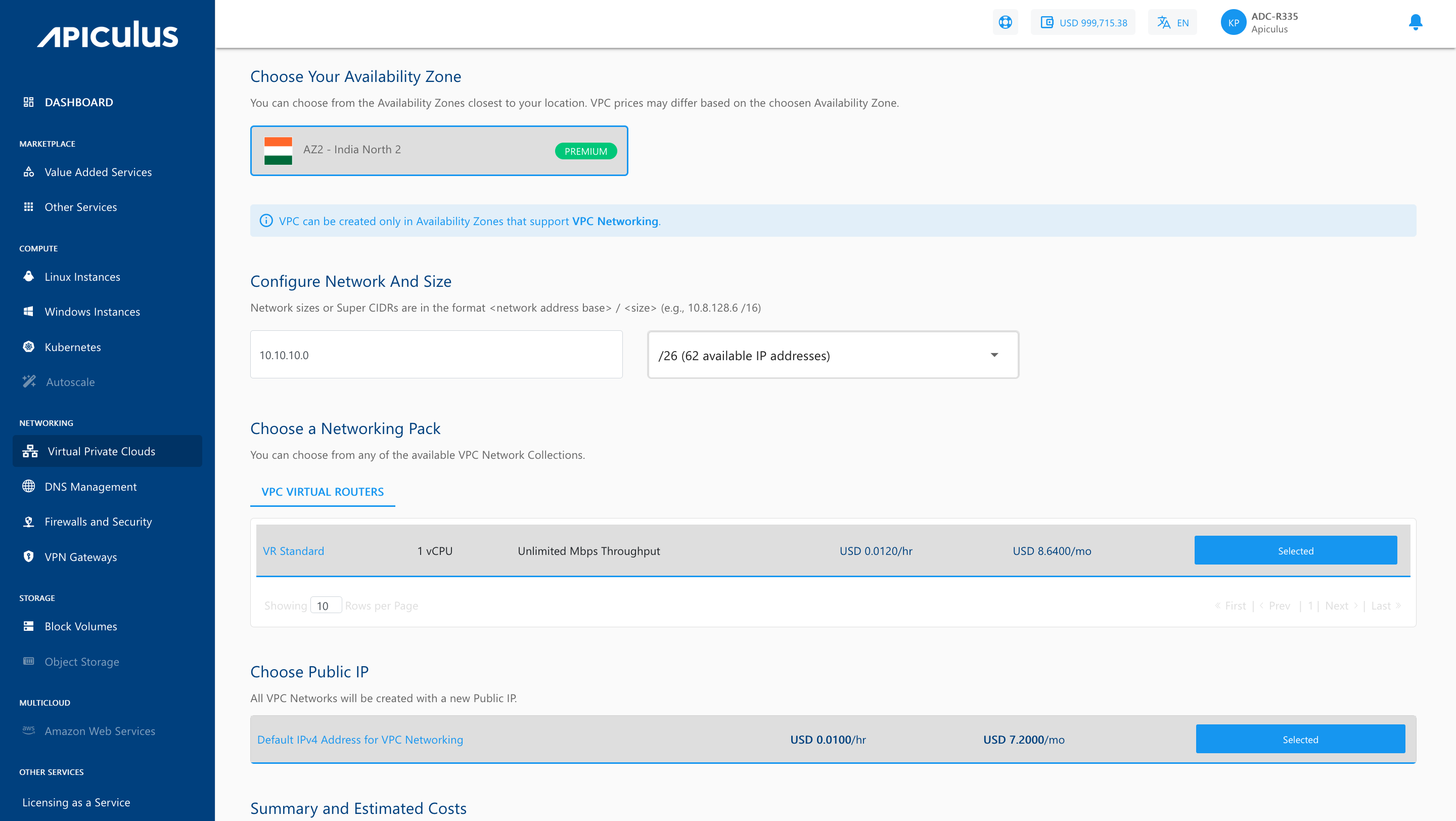1456x821 pixels.
Task: Open the /26 IP addresses dropdown
Action: [833, 355]
